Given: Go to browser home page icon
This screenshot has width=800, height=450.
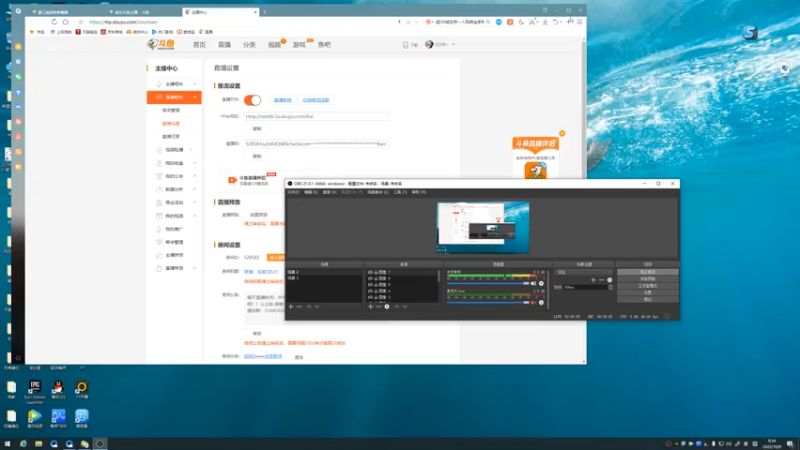Looking at the screenshot, I should [65, 22].
